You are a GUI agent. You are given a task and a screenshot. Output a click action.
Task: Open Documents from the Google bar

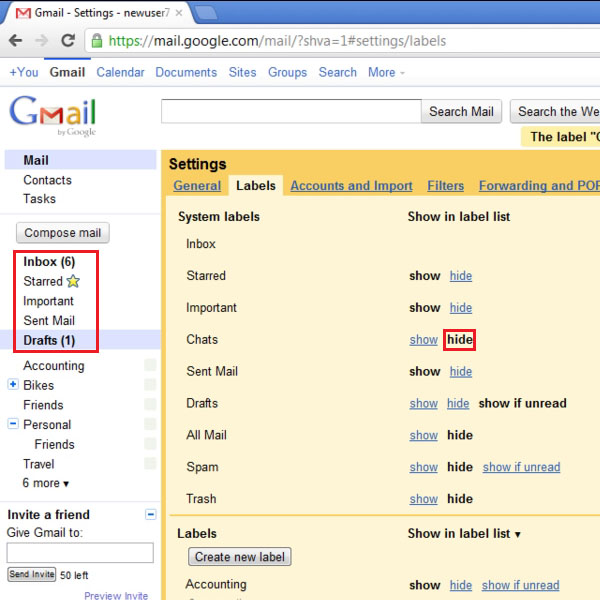click(186, 72)
